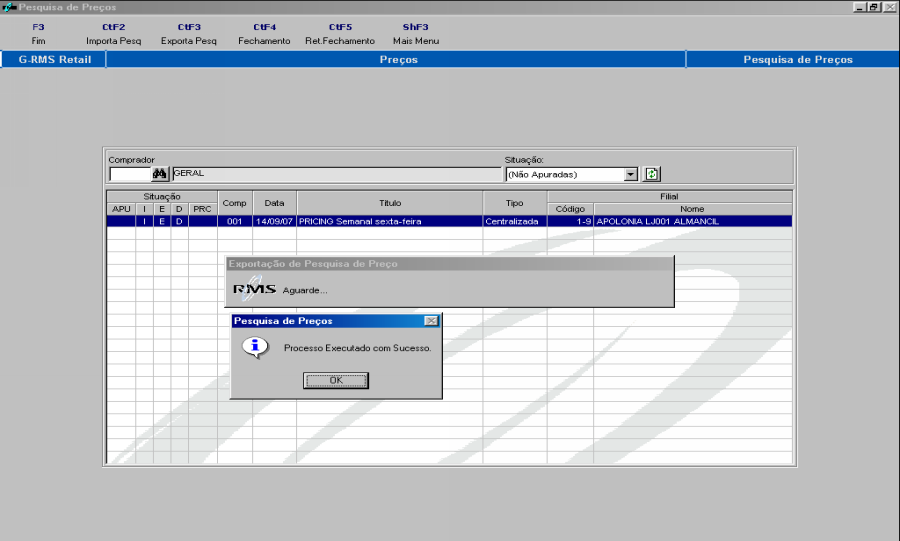Open ShF3 Mais Menu

[416, 34]
